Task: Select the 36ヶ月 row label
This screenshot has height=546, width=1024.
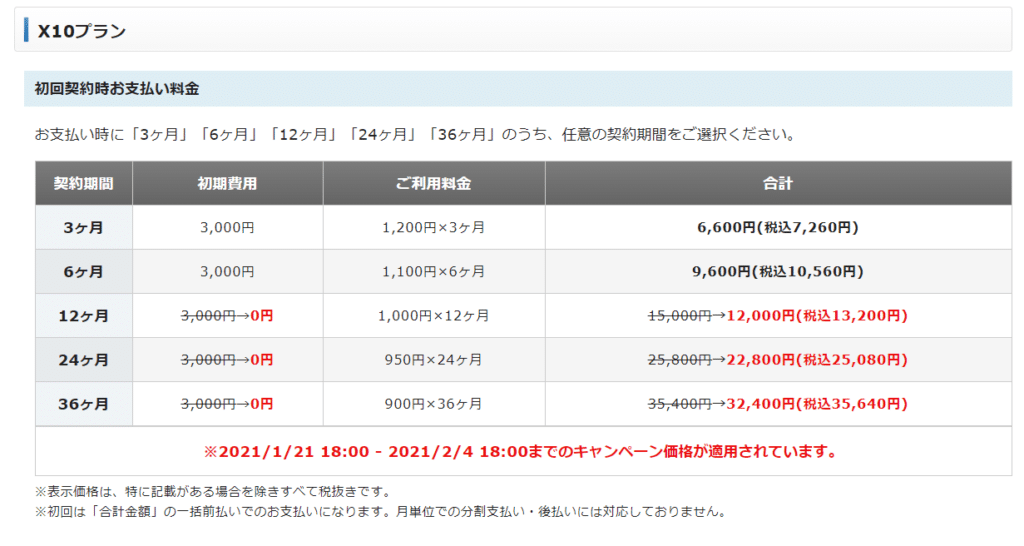Action: tap(84, 404)
